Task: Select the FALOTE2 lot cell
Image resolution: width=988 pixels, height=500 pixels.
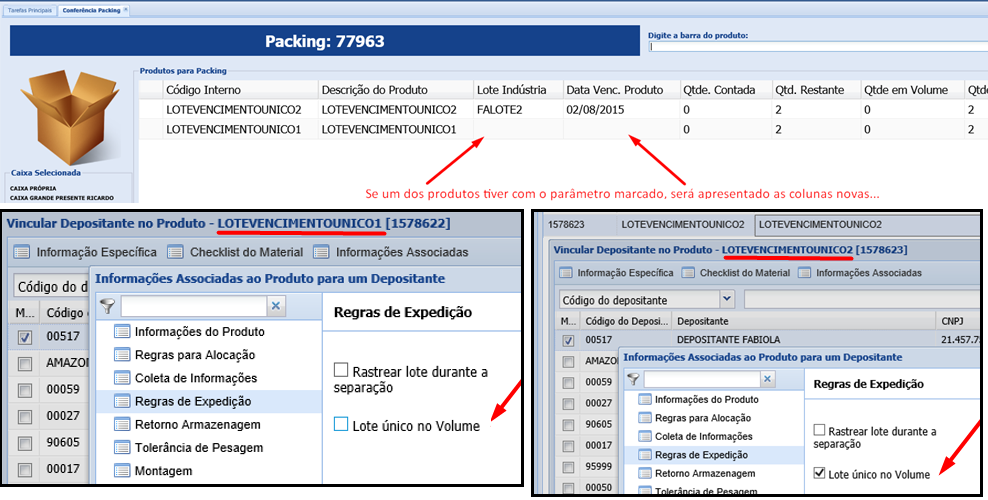Action: [517, 110]
